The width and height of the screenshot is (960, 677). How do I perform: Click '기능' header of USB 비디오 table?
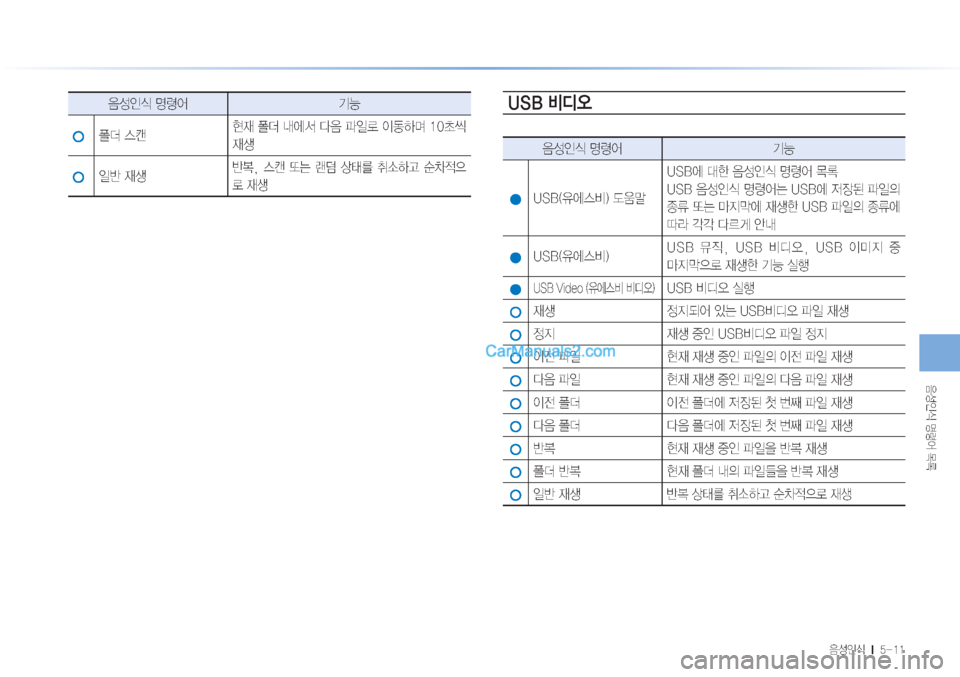point(783,148)
